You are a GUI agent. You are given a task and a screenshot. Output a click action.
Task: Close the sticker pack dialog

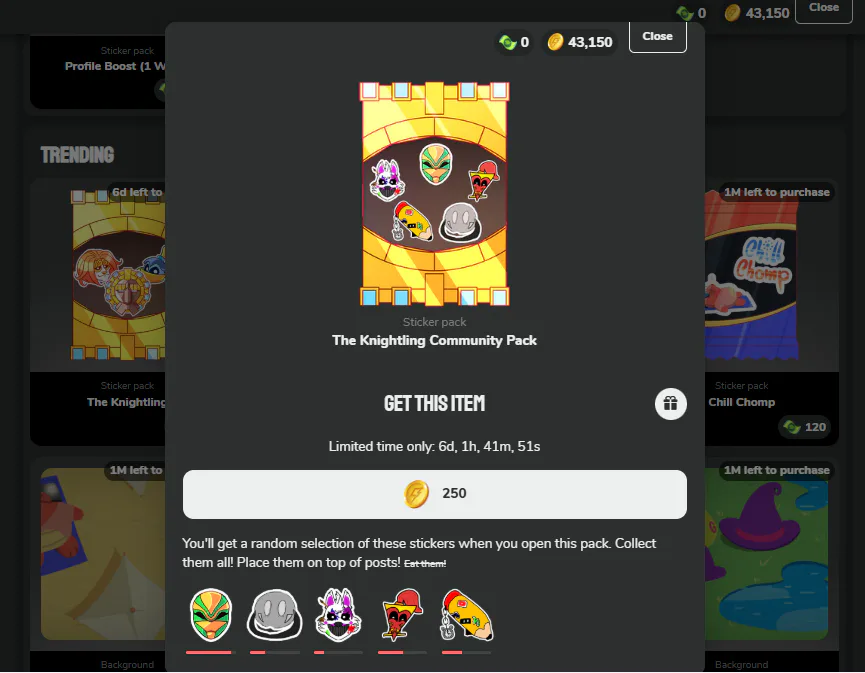(x=658, y=36)
